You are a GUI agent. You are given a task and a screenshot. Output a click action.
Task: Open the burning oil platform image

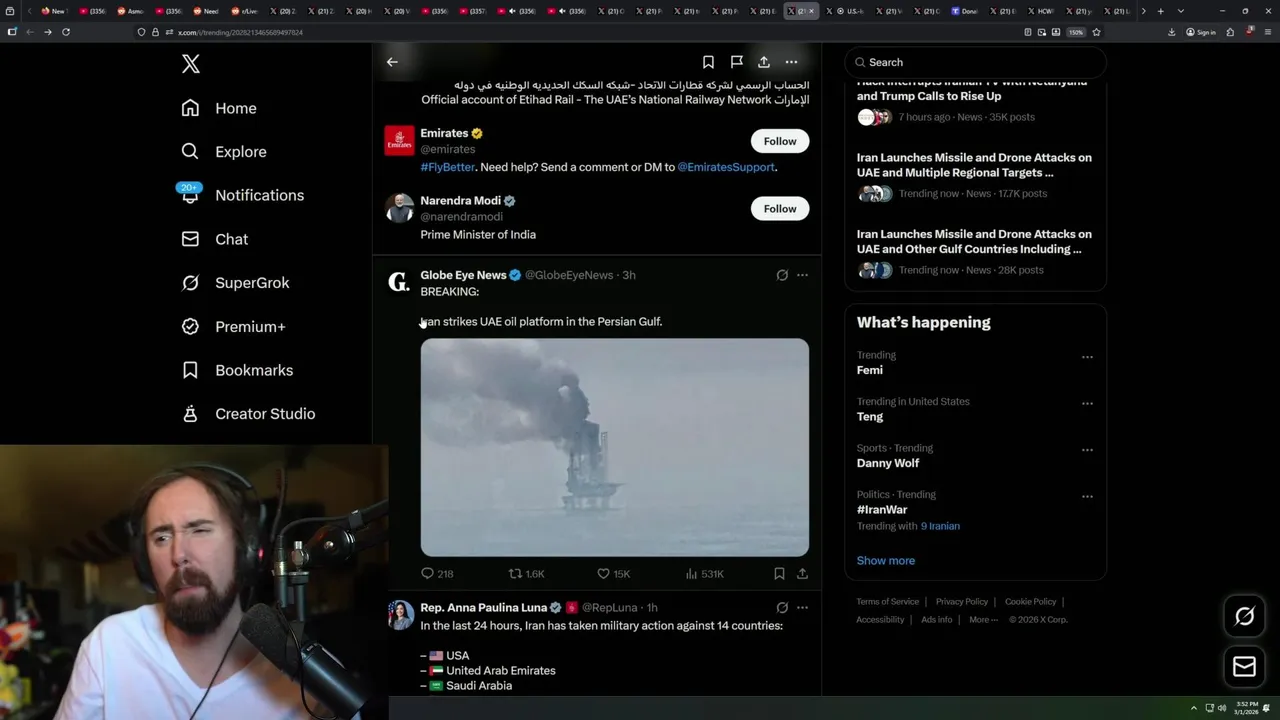coord(614,447)
